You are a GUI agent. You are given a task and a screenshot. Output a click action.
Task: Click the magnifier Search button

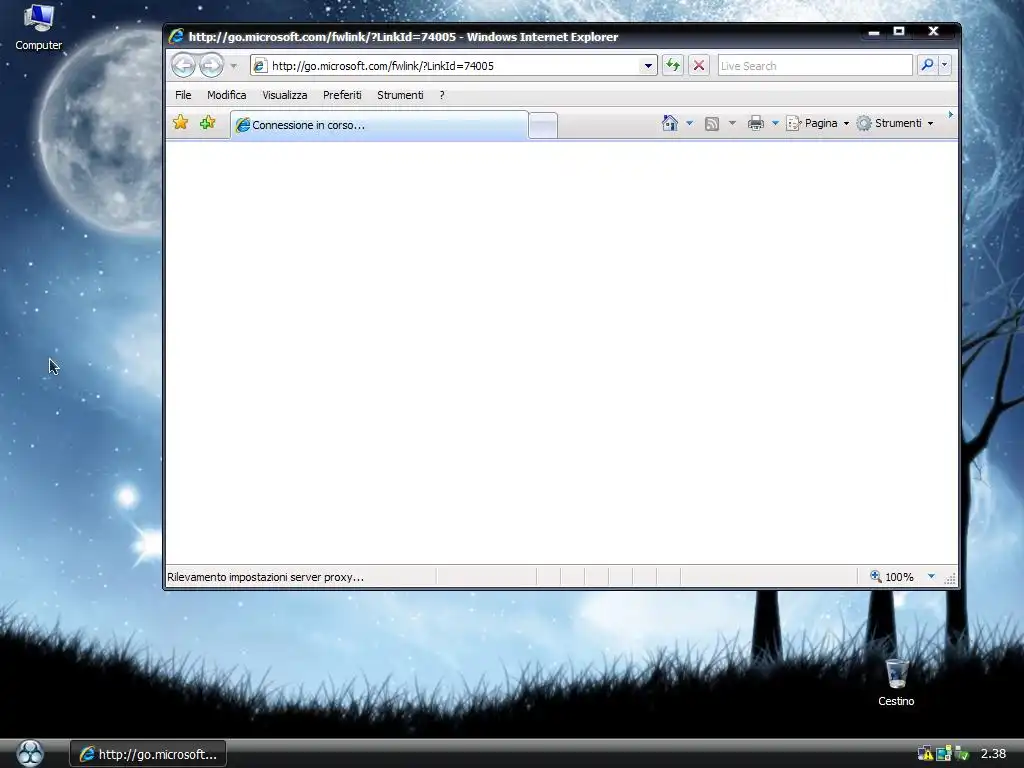point(927,65)
